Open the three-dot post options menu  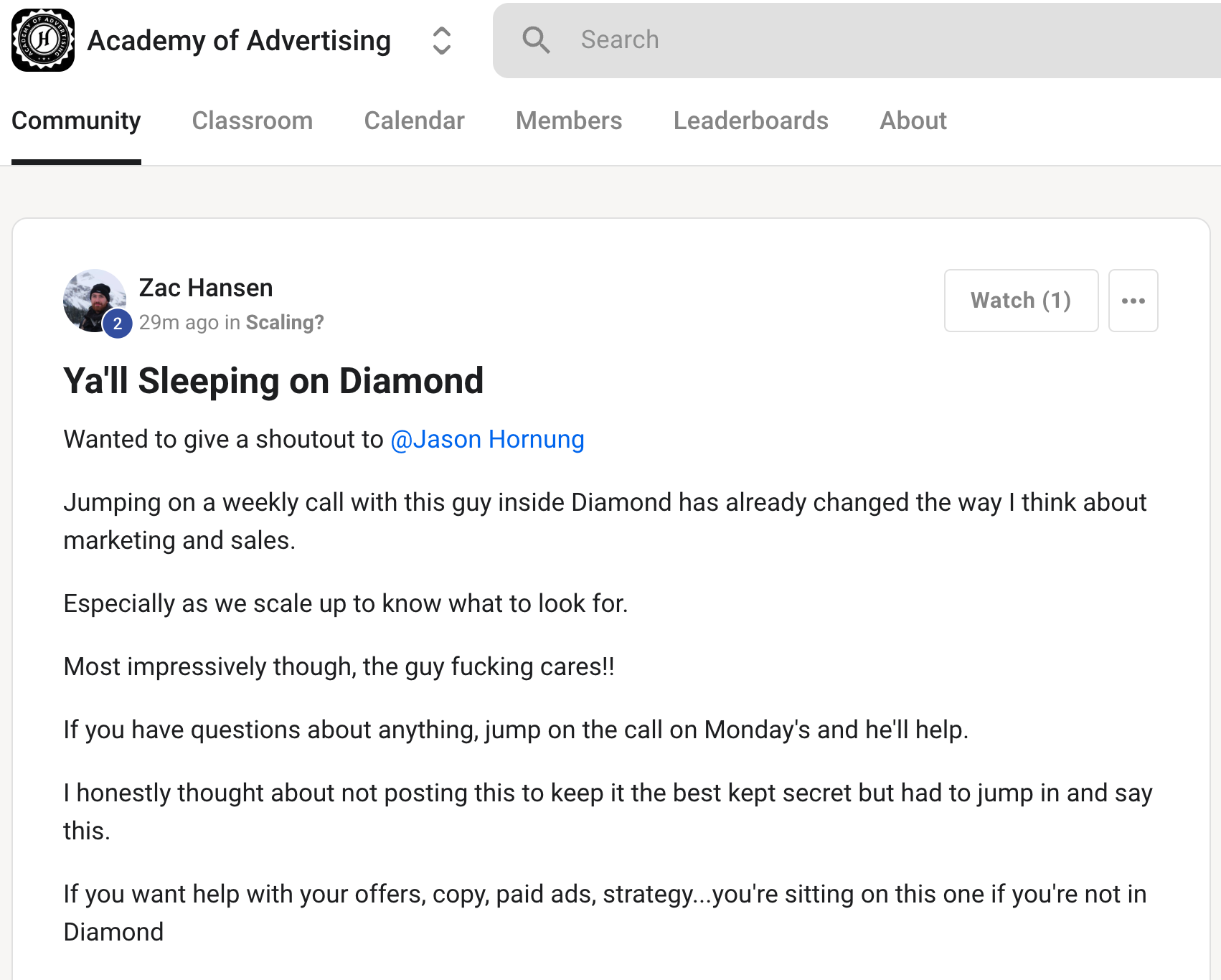(x=1133, y=301)
